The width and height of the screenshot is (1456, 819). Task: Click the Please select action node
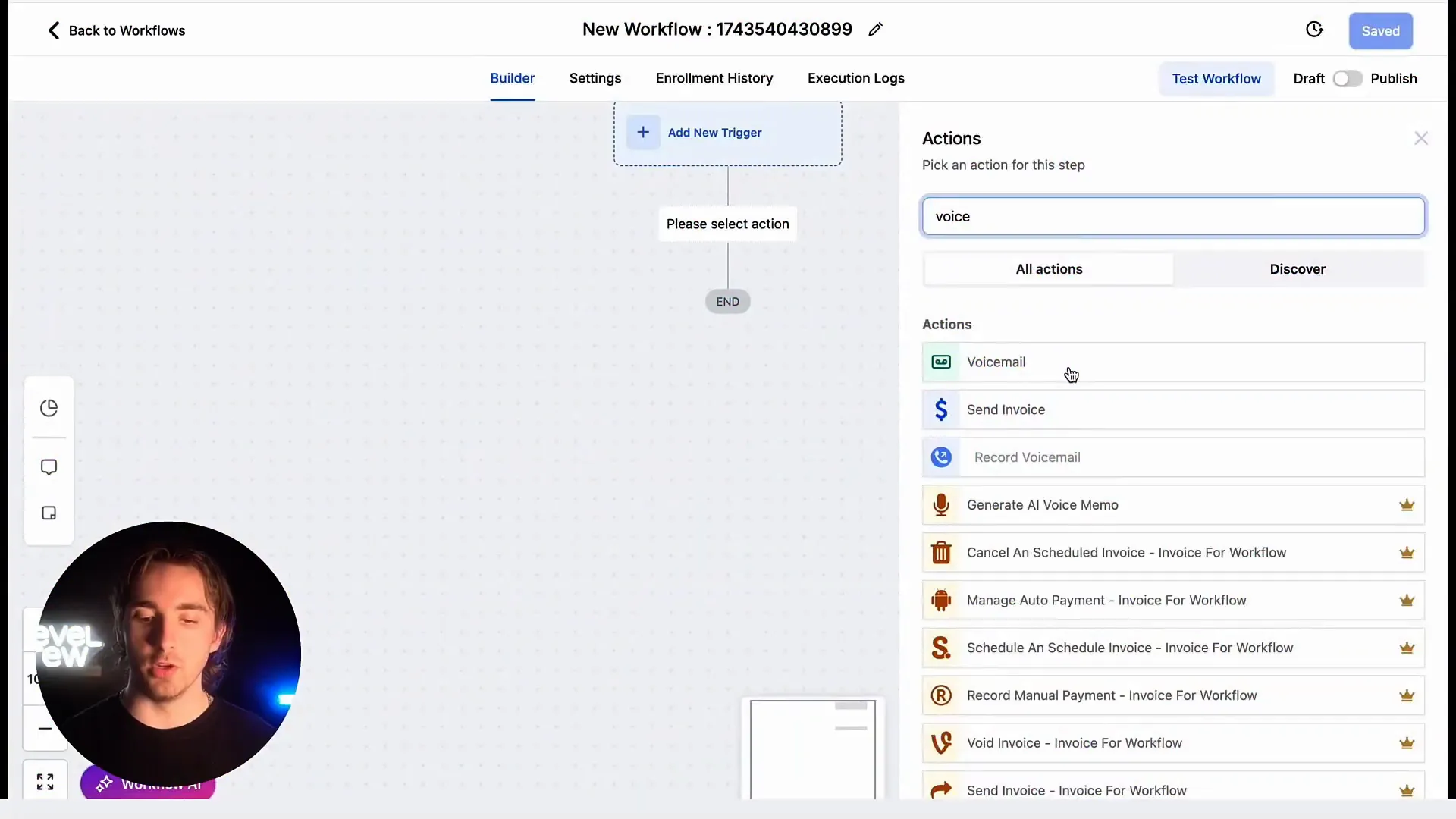pyautogui.click(x=728, y=224)
